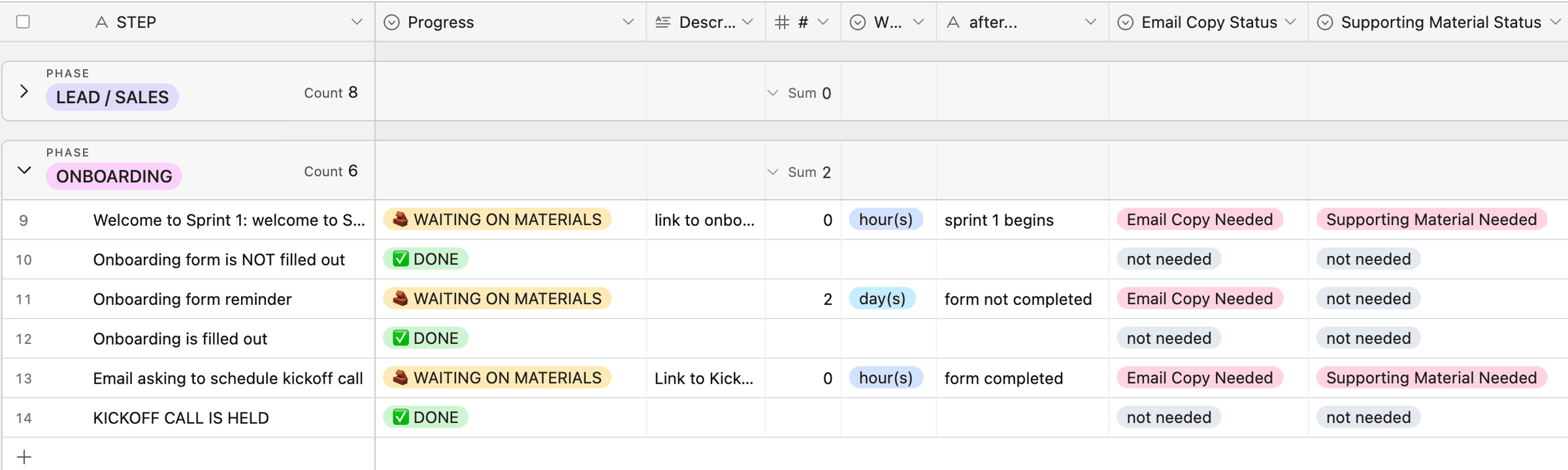Add a new row with plus icon
The width and height of the screenshot is (1568, 470).
[x=24, y=457]
